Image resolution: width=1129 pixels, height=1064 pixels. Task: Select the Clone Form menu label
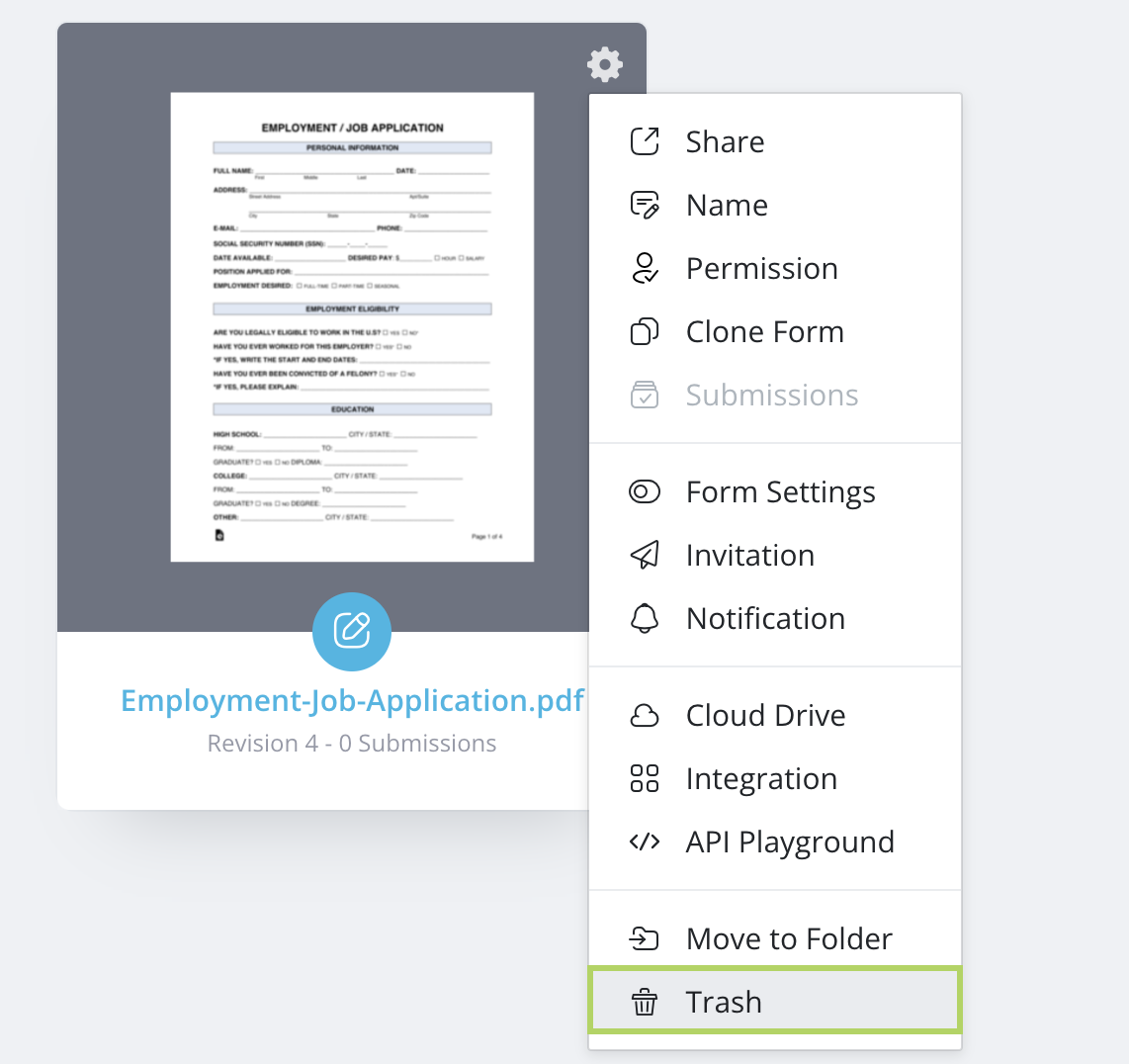click(765, 331)
